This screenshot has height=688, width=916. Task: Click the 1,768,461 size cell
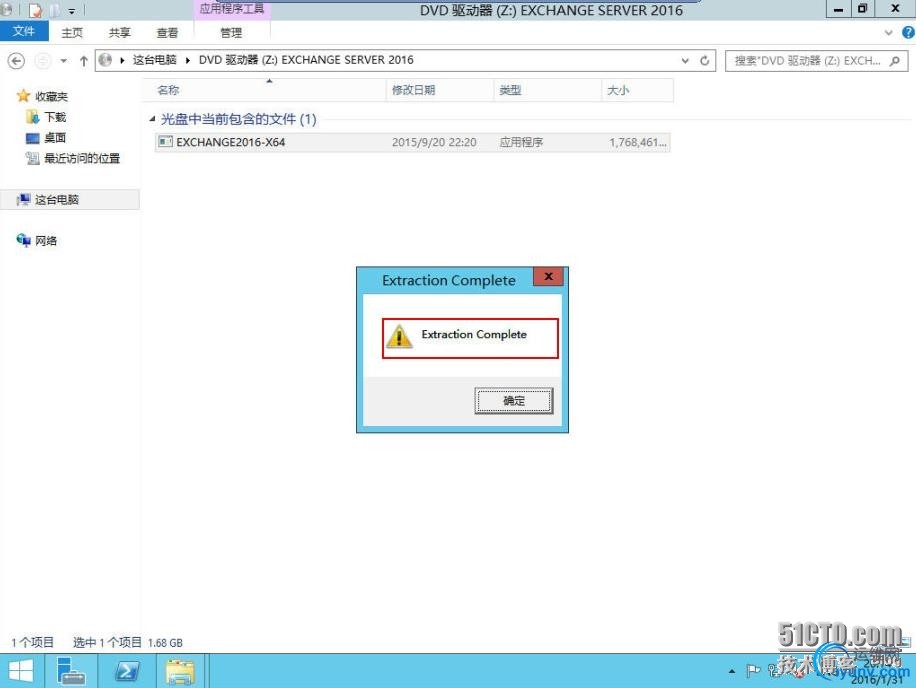point(637,142)
